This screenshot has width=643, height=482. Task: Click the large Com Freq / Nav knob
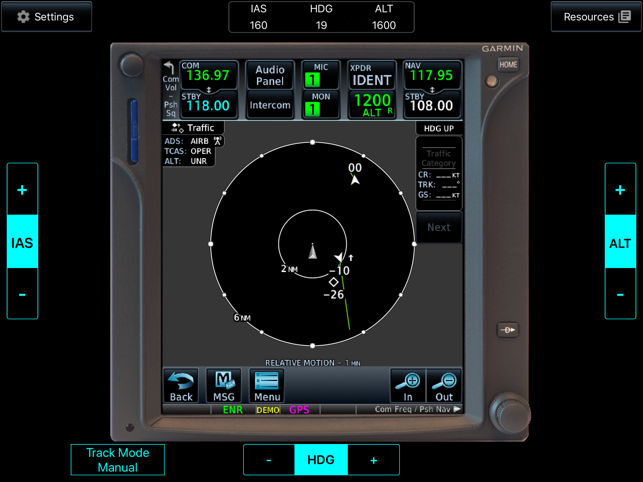coord(510,413)
